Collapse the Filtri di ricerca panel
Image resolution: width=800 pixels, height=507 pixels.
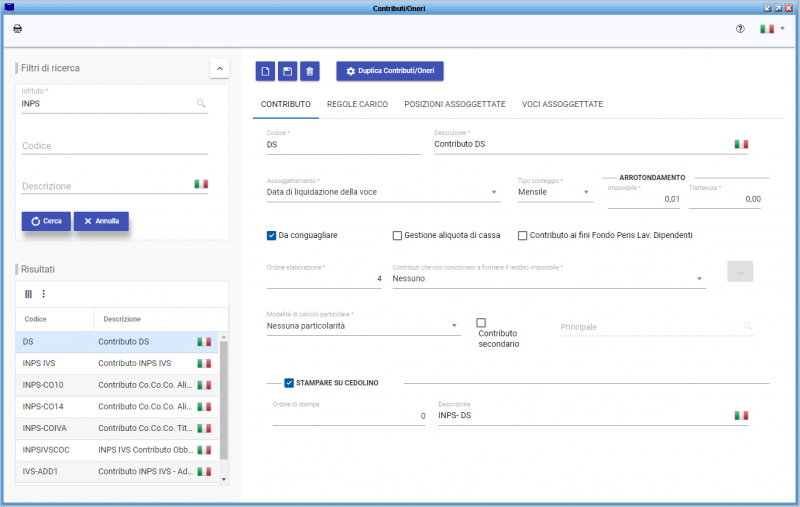(219, 68)
